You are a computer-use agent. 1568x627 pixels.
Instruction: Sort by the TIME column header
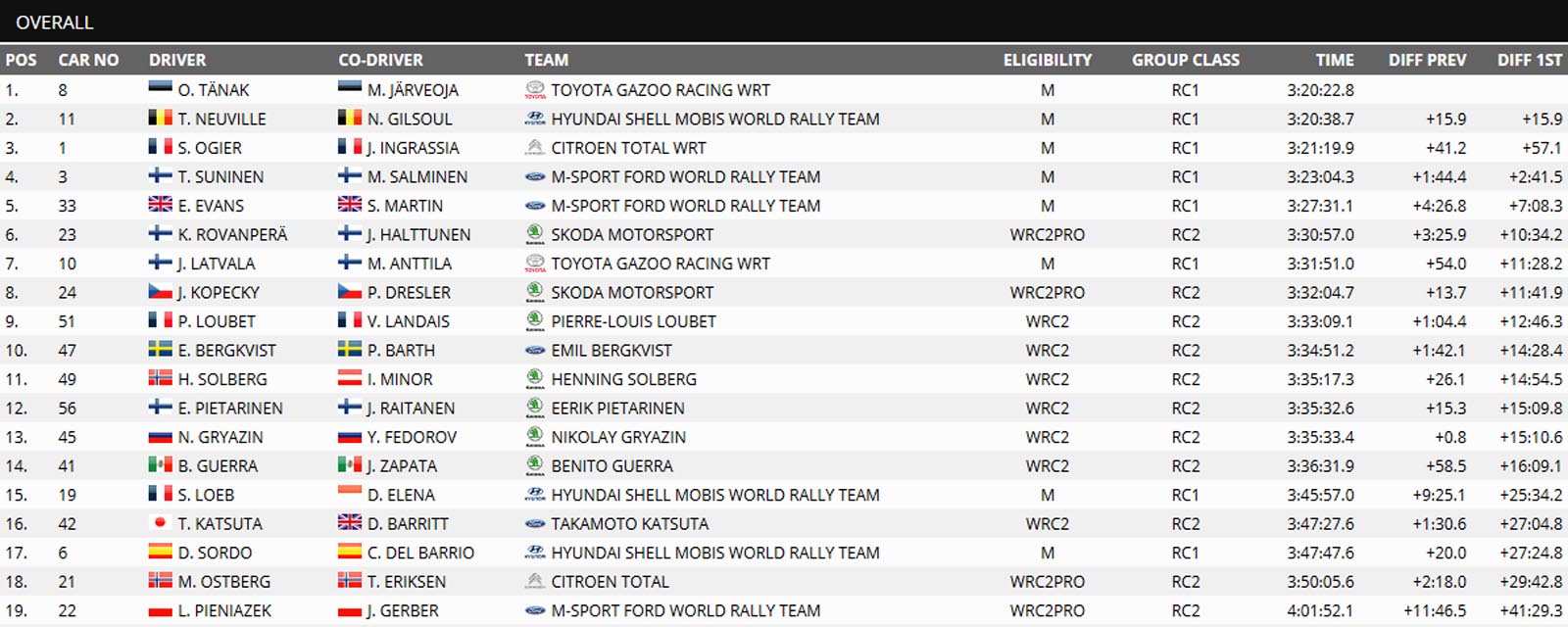(x=1334, y=60)
